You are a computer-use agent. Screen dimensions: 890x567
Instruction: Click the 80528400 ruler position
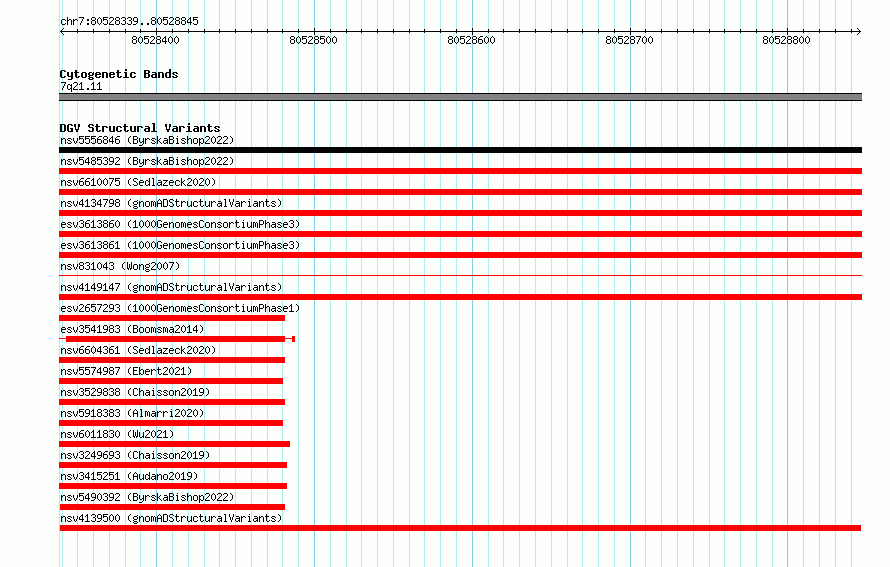(156, 40)
